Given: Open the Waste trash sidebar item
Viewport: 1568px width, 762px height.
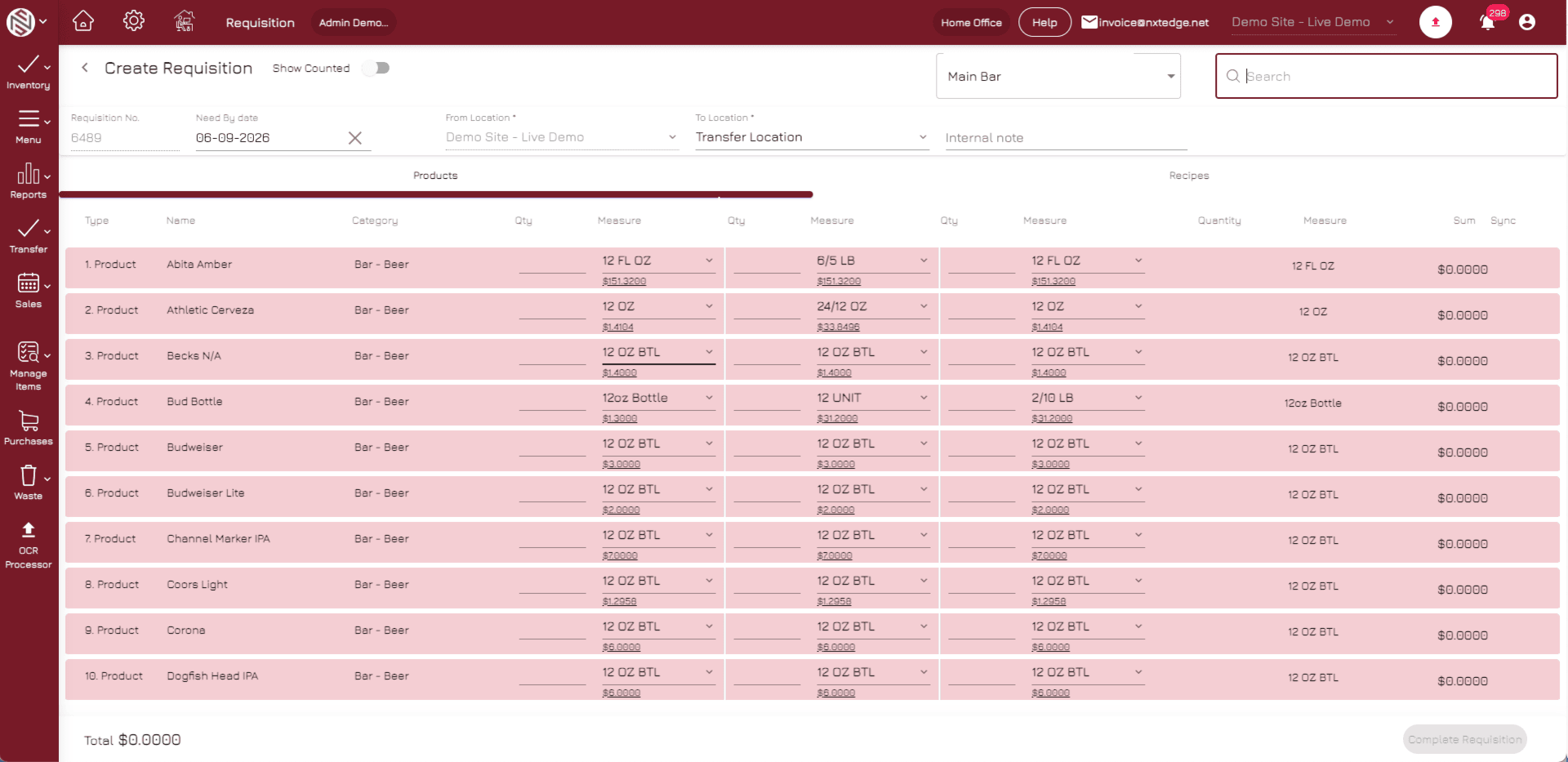Looking at the screenshot, I should pyautogui.click(x=29, y=483).
